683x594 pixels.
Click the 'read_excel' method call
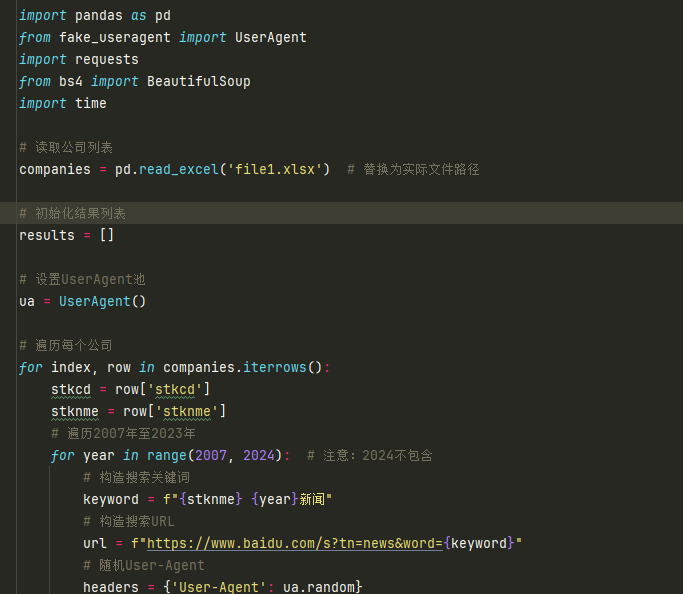[179, 169]
